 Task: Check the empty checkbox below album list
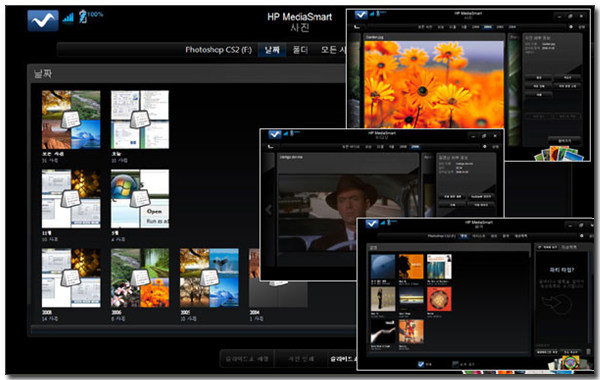point(455,364)
